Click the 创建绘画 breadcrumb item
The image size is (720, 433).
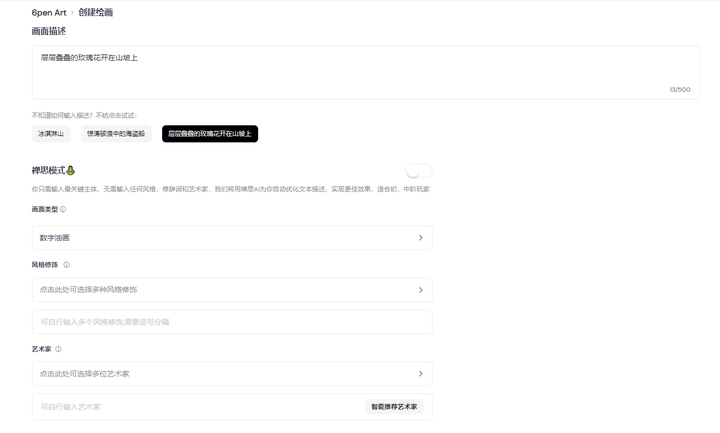pos(96,13)
